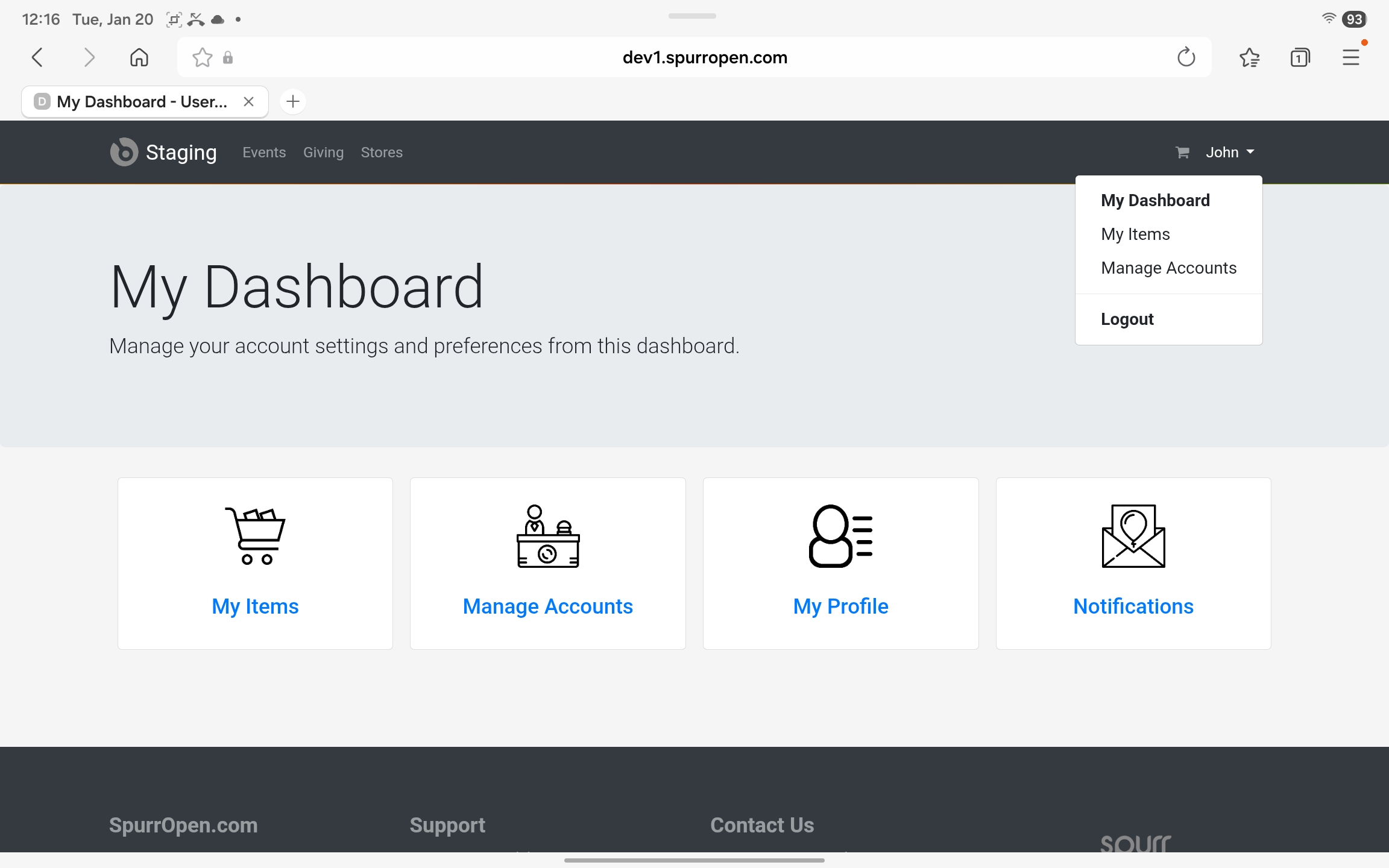1389x868 pixels.
Task: Close the My Dashboard browser tab
Action: point(248,102)
